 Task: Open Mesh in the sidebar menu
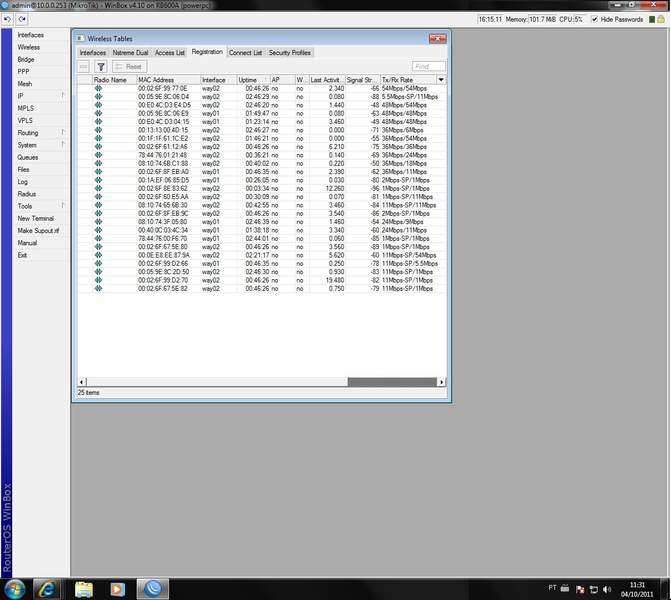(x=25, y=84)
